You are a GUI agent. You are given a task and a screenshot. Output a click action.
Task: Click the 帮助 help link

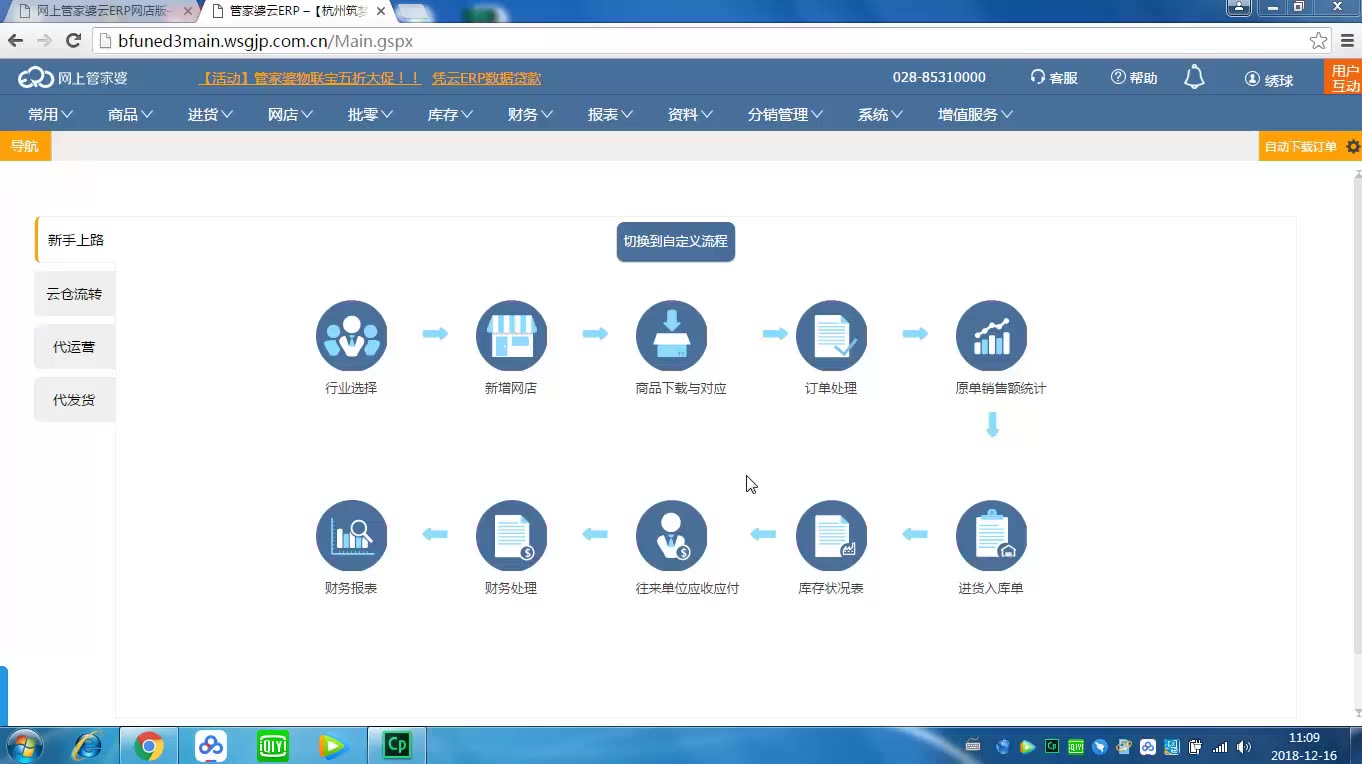click(1134, 78)
